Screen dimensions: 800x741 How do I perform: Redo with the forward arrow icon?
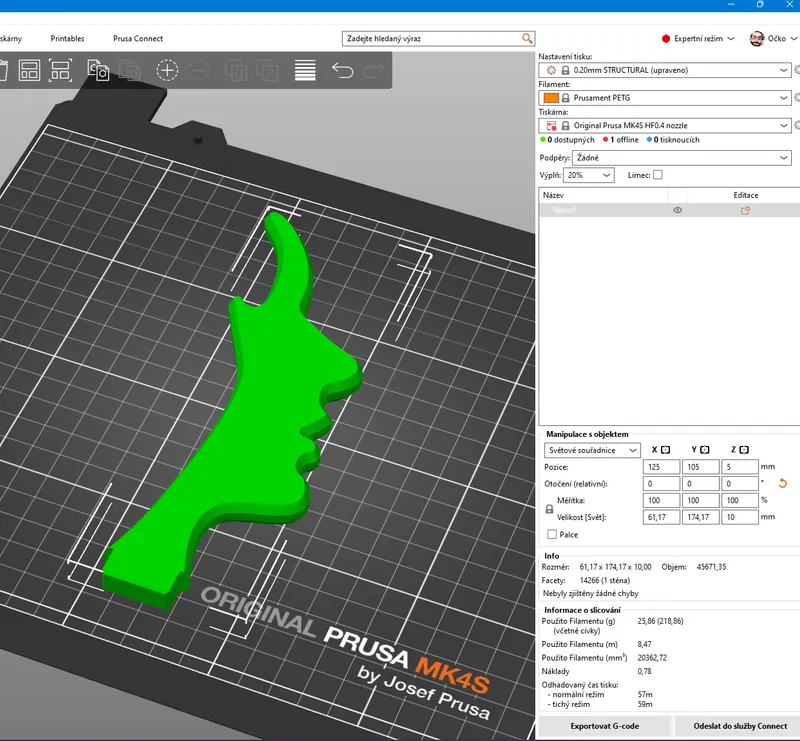[x=373, y=70]
